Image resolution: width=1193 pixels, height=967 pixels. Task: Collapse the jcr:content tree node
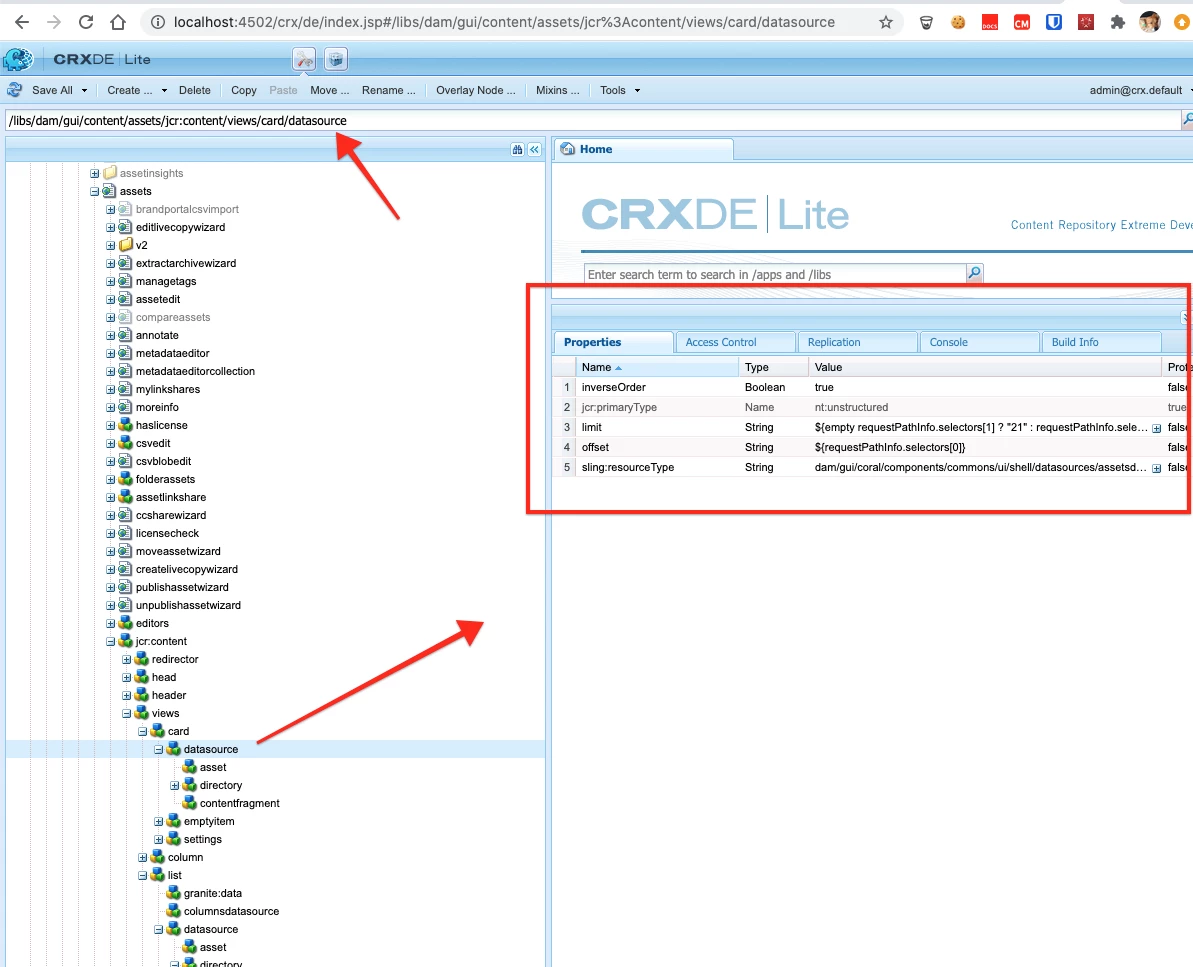pos(110,641)
